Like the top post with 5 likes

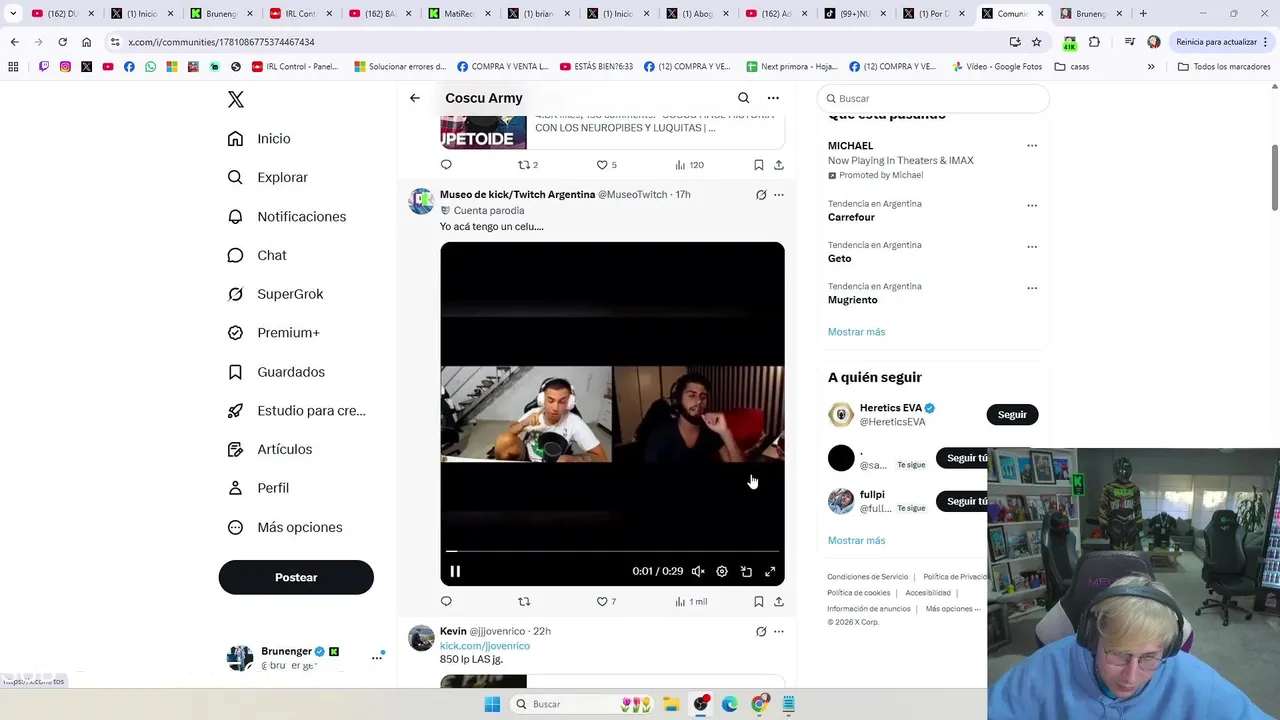pyautogui.click(x=606, y=165)
